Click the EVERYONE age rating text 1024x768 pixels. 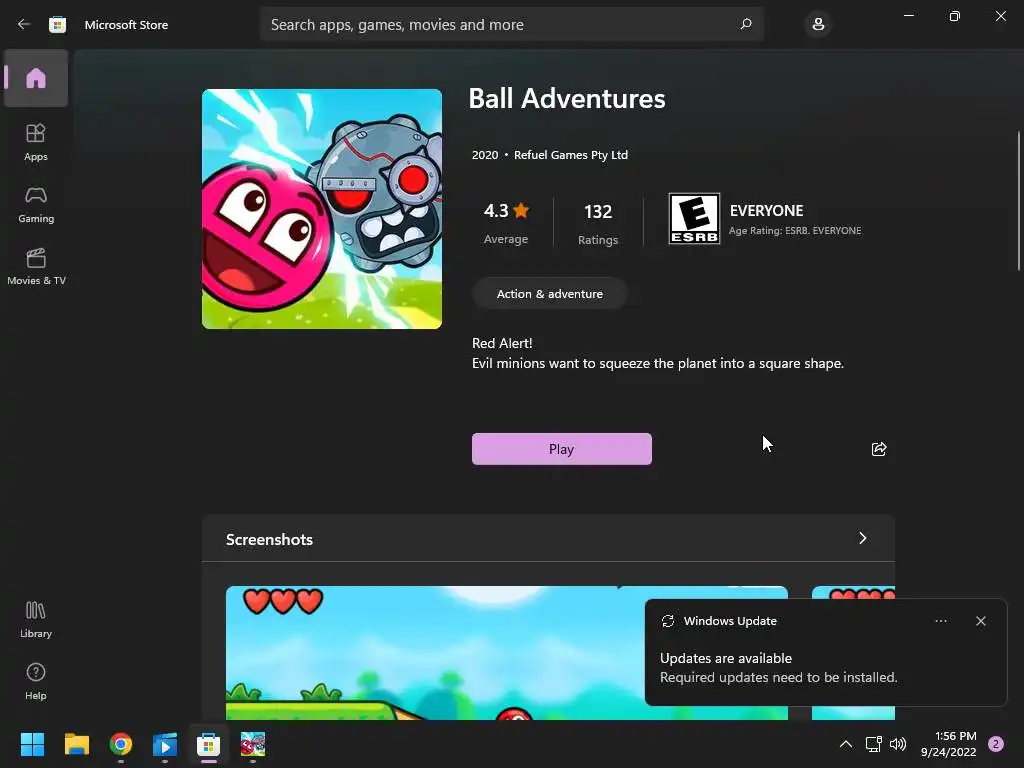[766, 211]
